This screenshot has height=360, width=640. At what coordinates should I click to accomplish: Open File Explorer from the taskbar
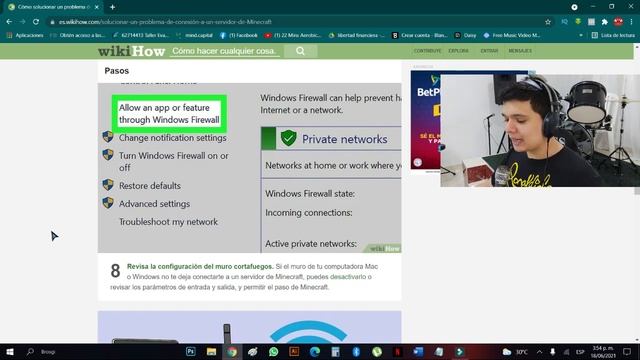coord(211,351)
